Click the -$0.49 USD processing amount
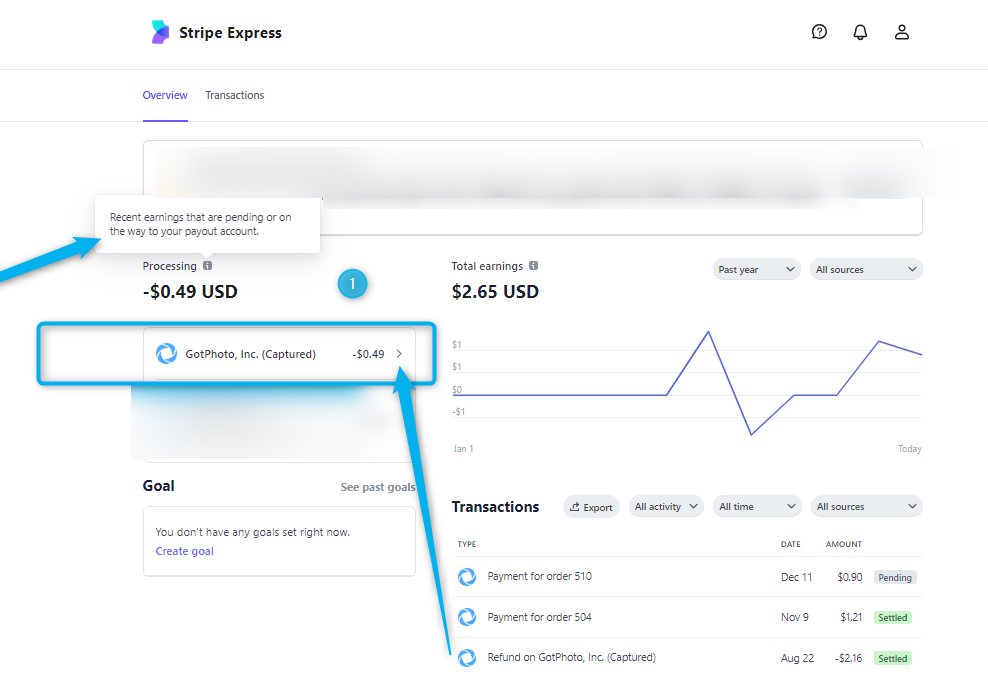Image resolution: width=988 pixels, height=678 pixels. 190,292
